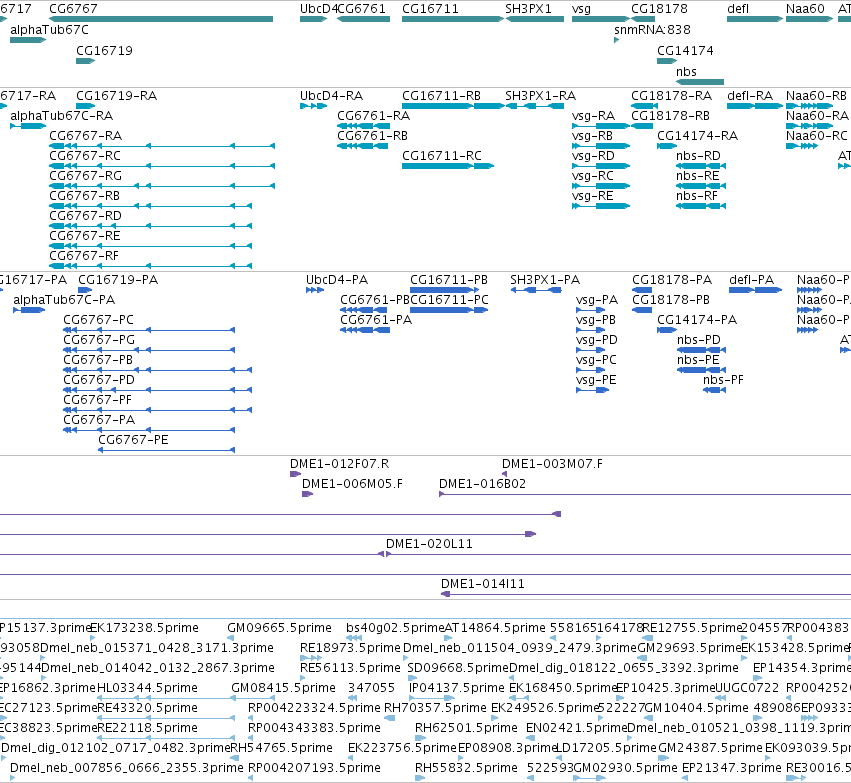Click the LD17205.5prime EST label
Screen dimensions: 851x783
[606, 748]
